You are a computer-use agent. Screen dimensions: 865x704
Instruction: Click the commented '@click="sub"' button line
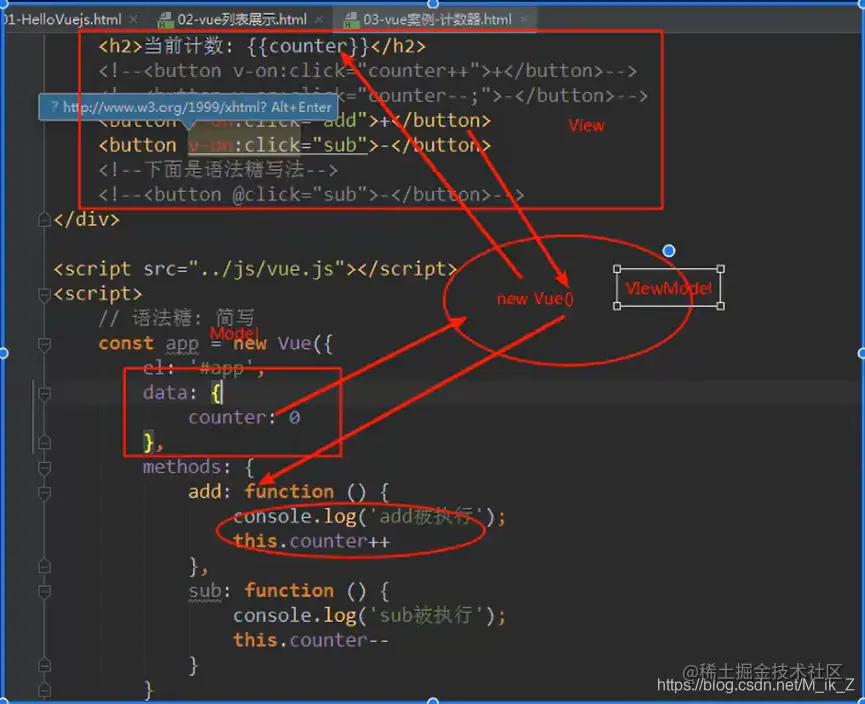[311, 195]
